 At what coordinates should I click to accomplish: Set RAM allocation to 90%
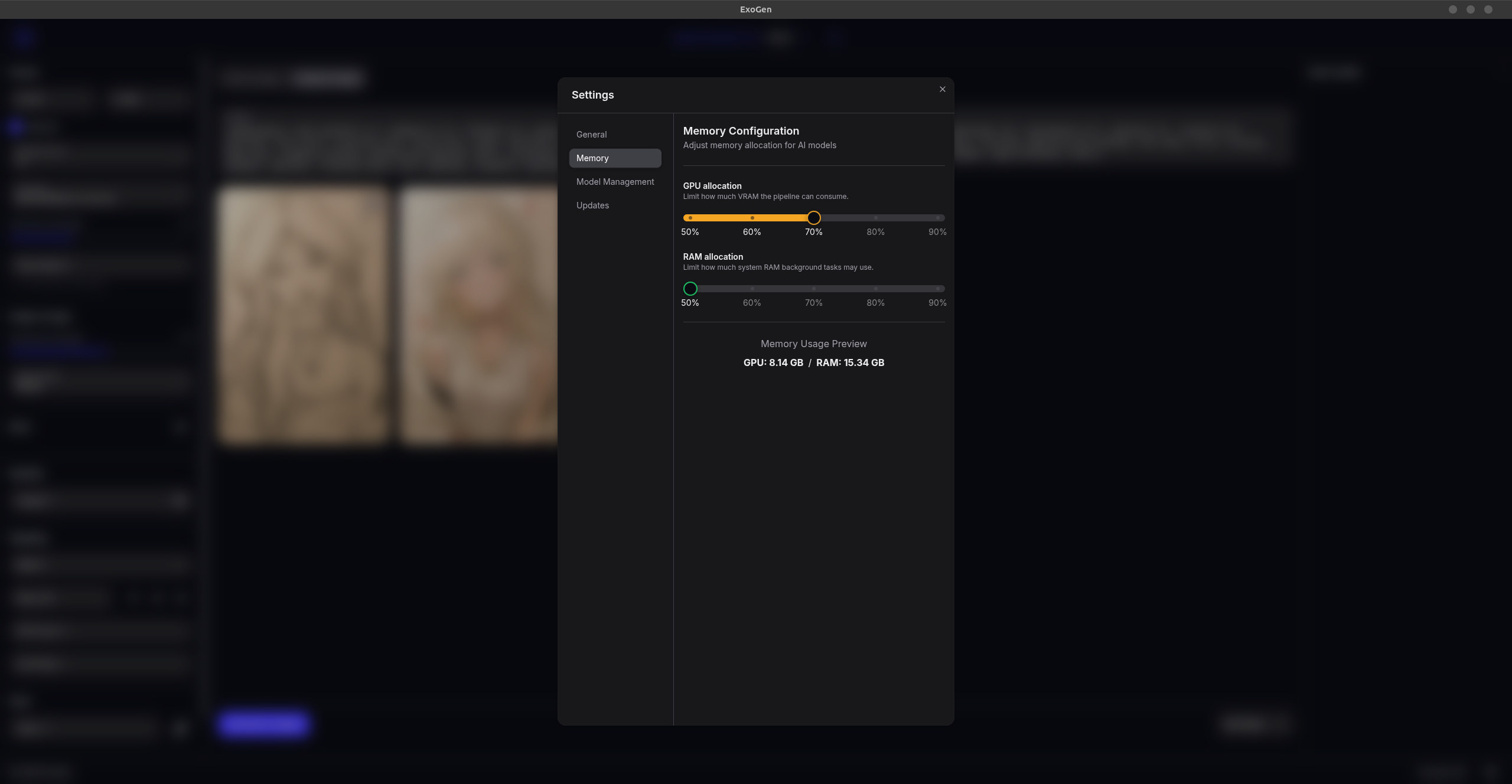pyautogui.click(x=938, y=289)
